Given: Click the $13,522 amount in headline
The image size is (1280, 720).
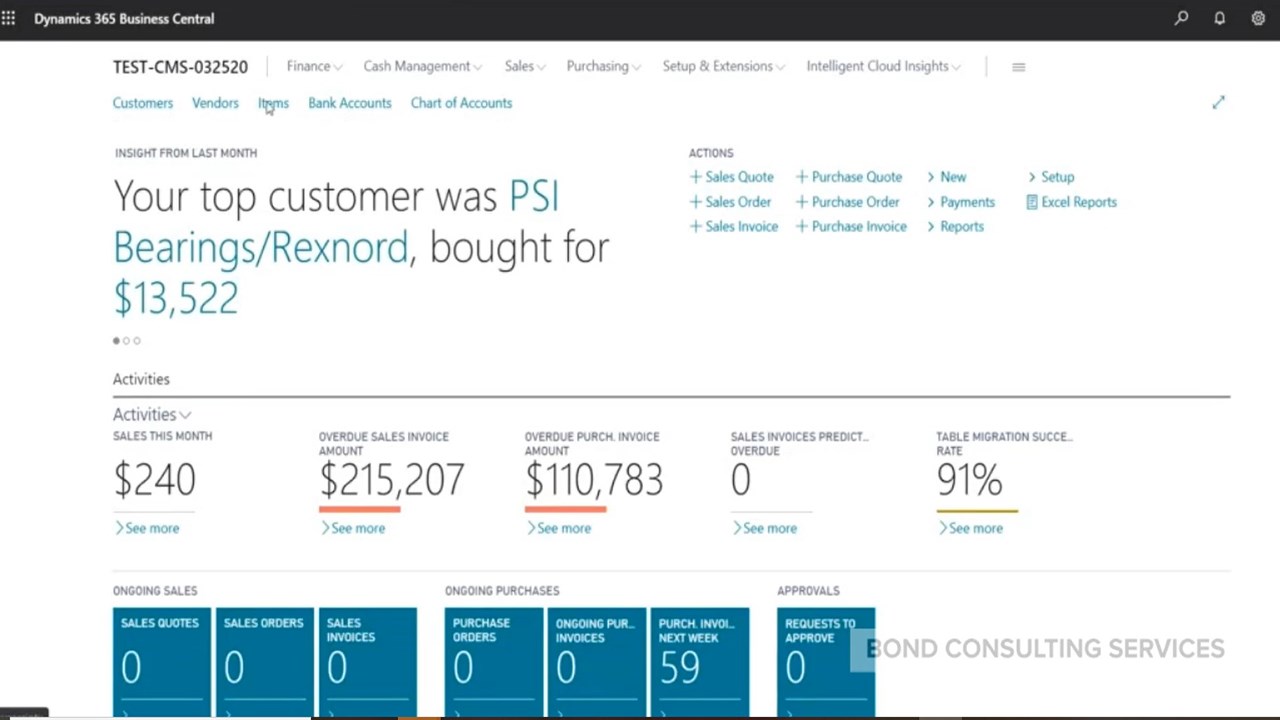Looking at the screenshot, I should click(x=176, y=298).
